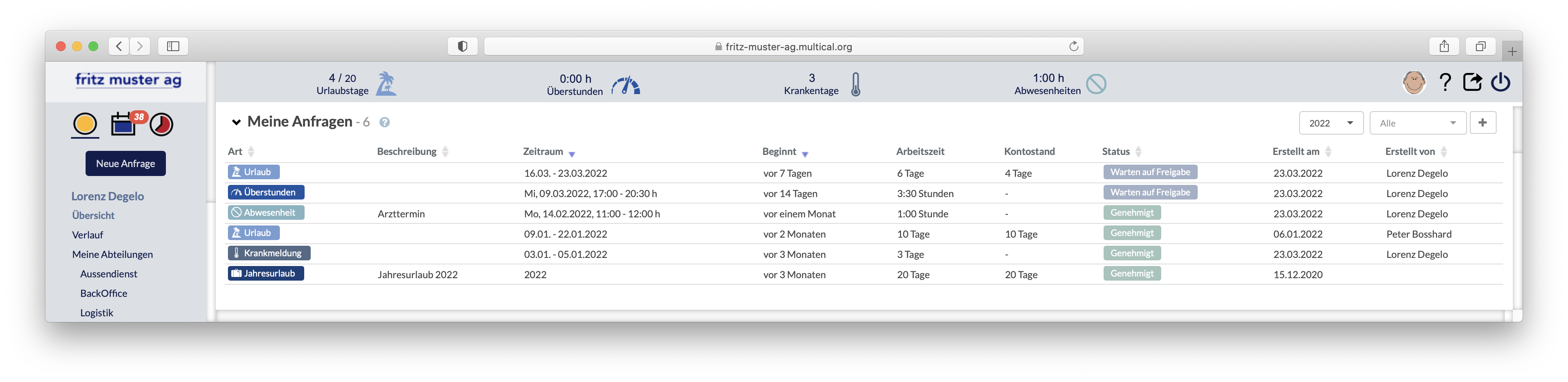Toggle the Safari sidebar button
Image resolution: width=1568 pixels, height=382 pixels.
point(173,46)
